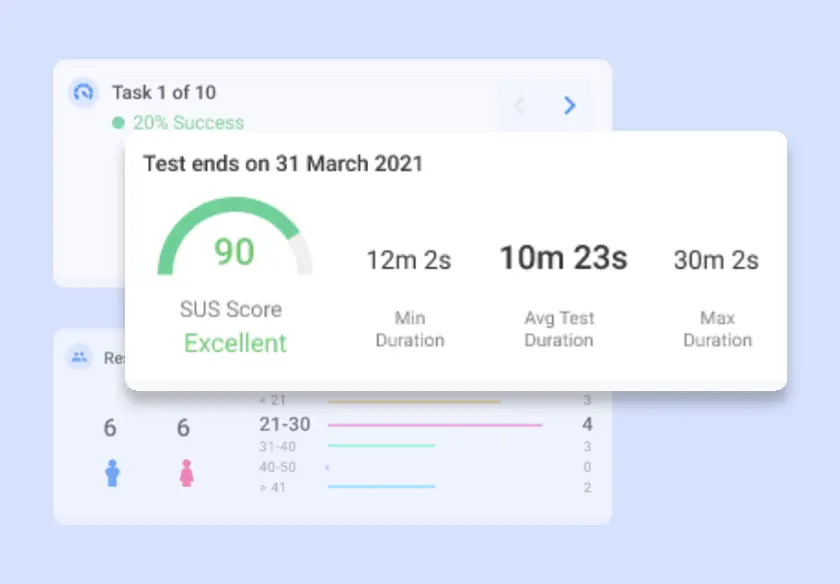Click the respondents group icon
This screenshot has width=840, height=584.
pyautogui.click(x=80, y=357)
